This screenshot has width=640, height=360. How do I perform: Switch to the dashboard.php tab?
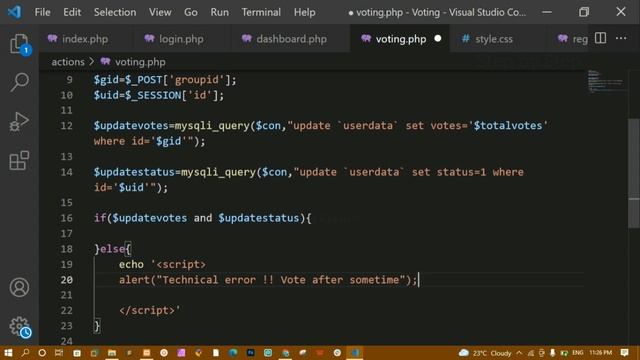[x=291, y=39]
